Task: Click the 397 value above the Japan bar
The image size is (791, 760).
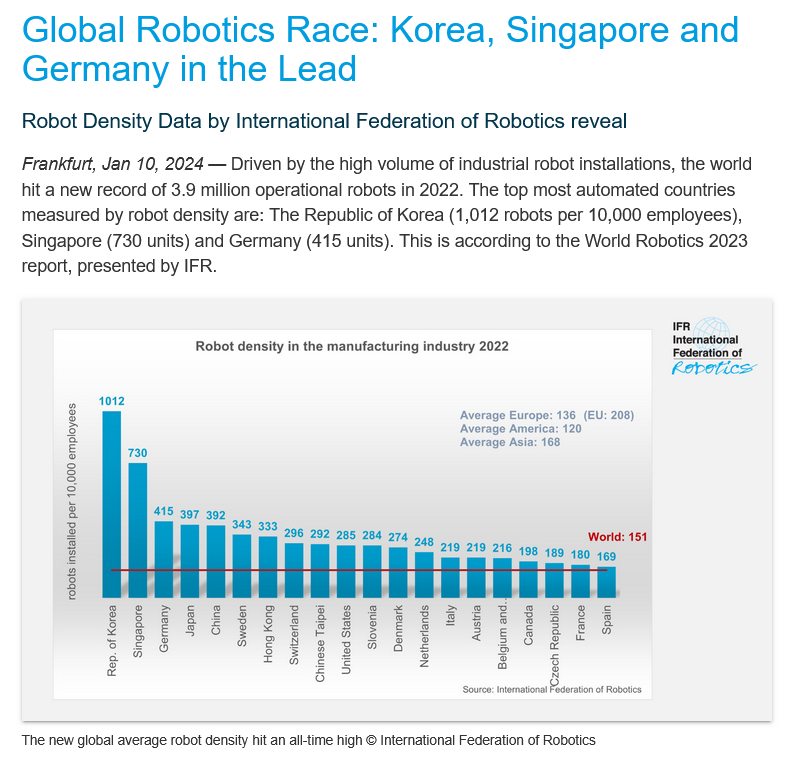Action: coord(190,514)
